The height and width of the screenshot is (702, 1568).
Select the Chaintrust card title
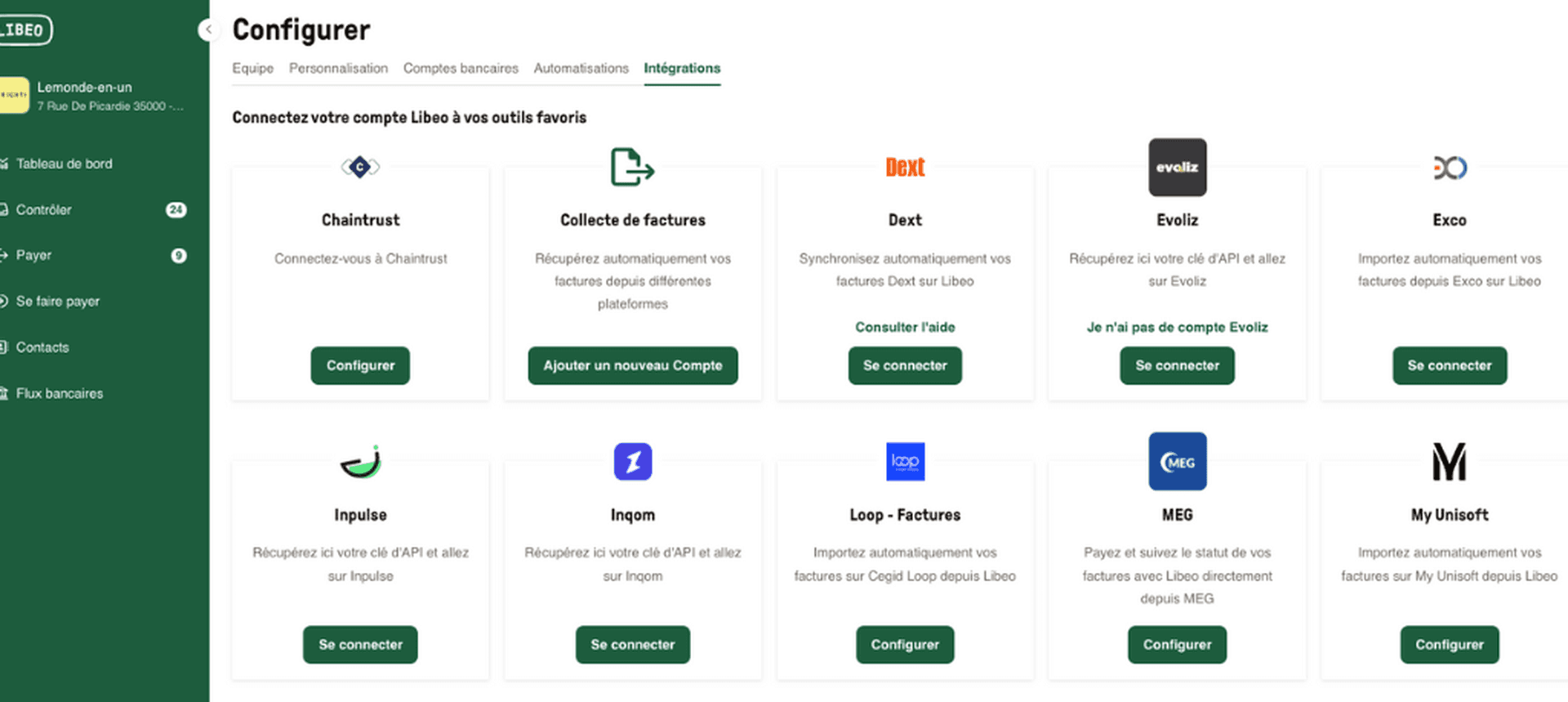(x=360, y=220)
